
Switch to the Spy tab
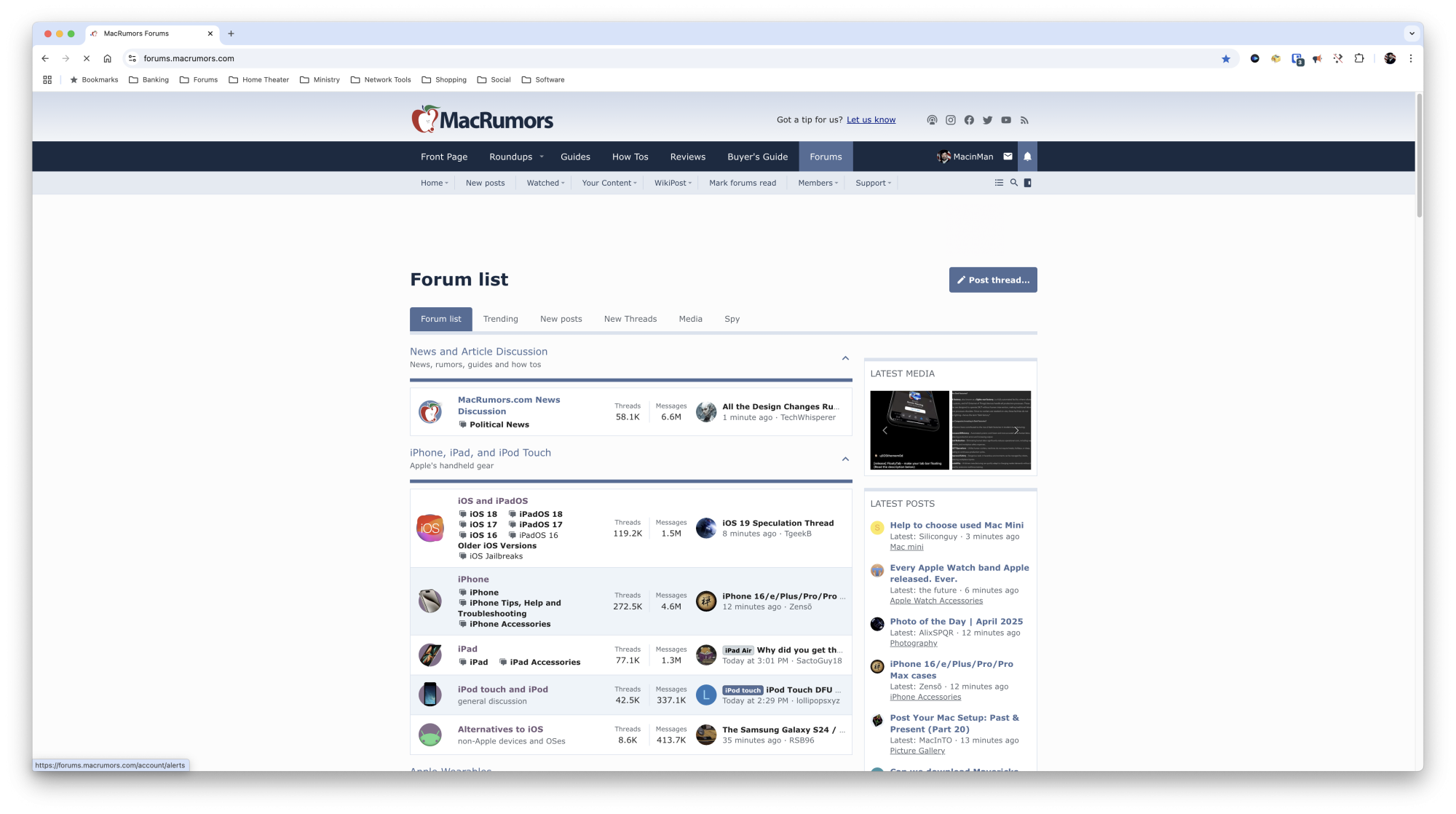click(x=732, y=319)
